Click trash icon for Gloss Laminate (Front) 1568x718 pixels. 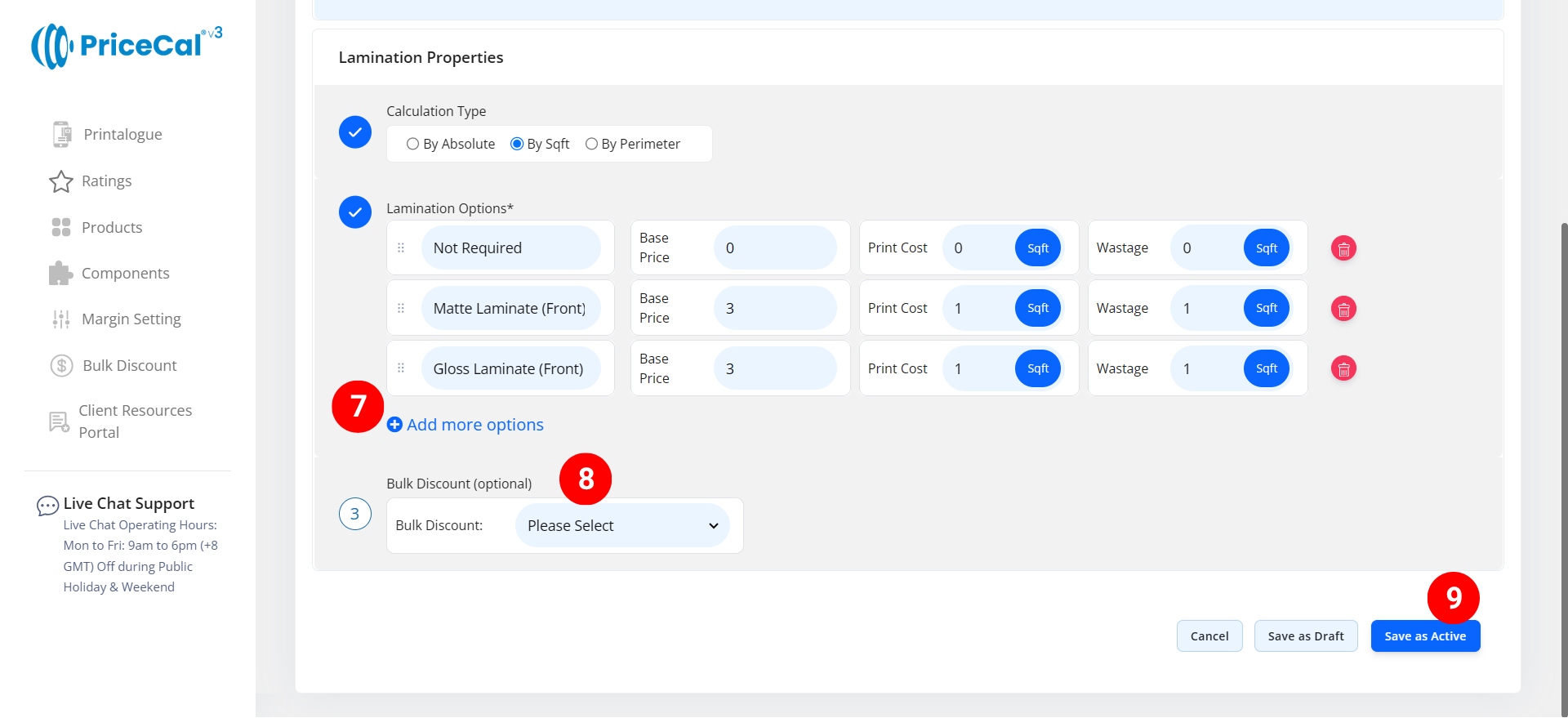point(1343,369)
